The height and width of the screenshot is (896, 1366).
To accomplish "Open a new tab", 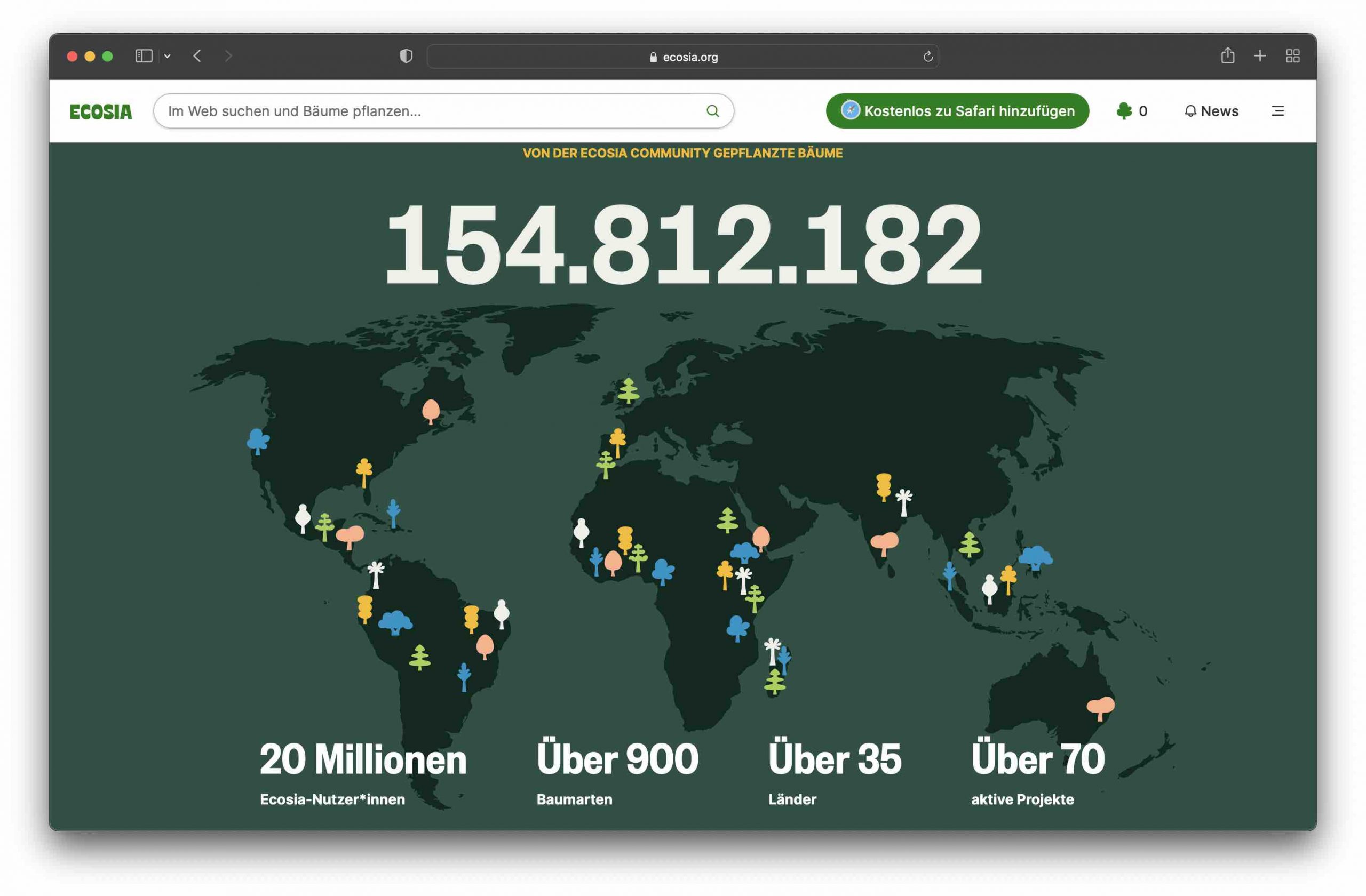I will tap(1260, 55).
